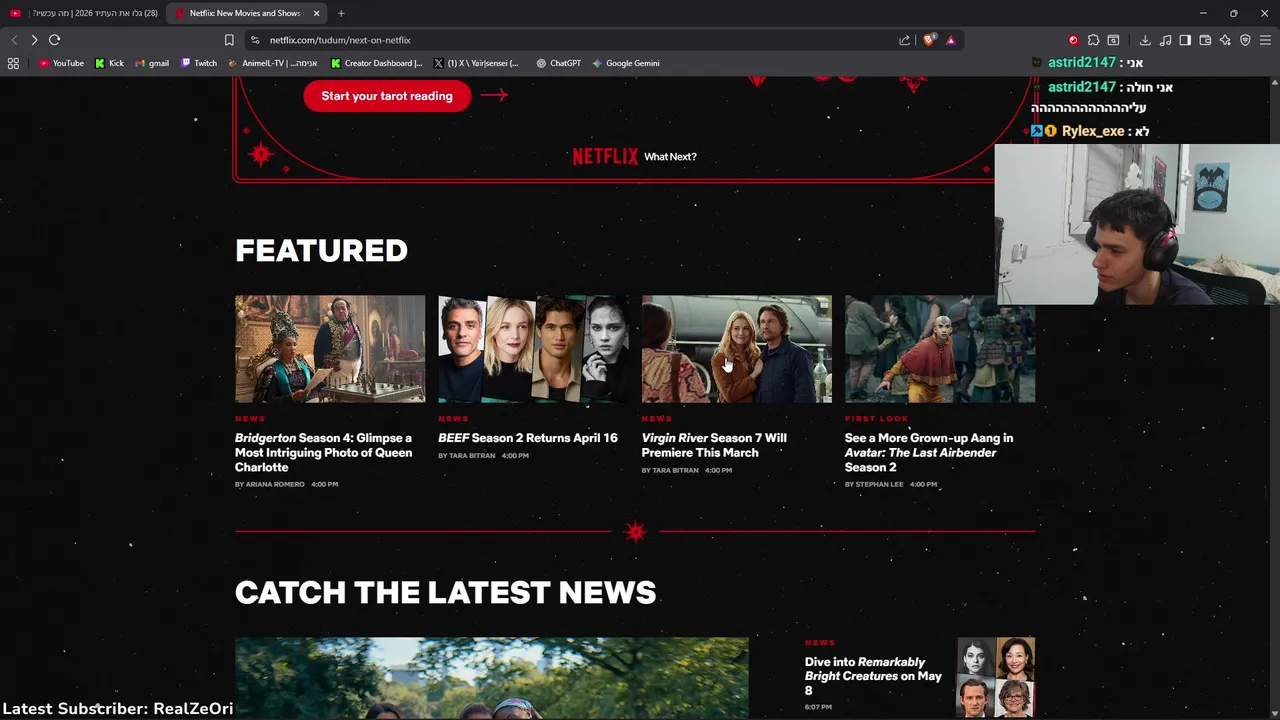Open a new tab with the plus icon
1280x720 pixels.
tap(341, 13)
